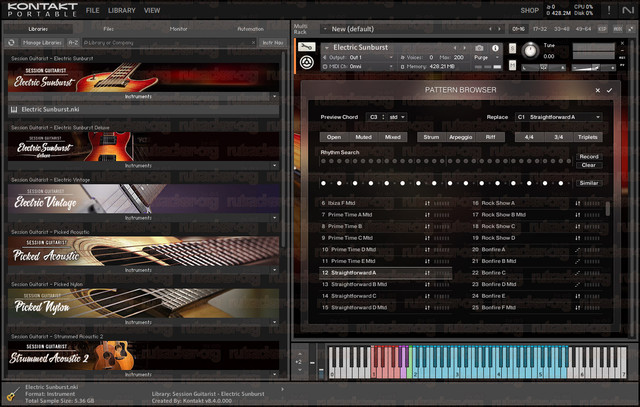This screenshot has height=407, width=640.
Task: Show the instrument info icon
Action: 495,48
